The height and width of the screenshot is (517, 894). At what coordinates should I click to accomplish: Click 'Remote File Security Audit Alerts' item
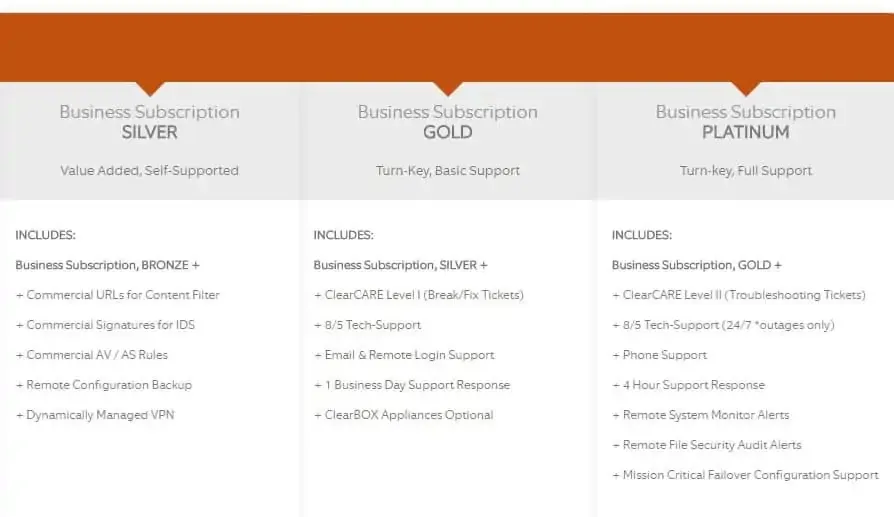707,445
